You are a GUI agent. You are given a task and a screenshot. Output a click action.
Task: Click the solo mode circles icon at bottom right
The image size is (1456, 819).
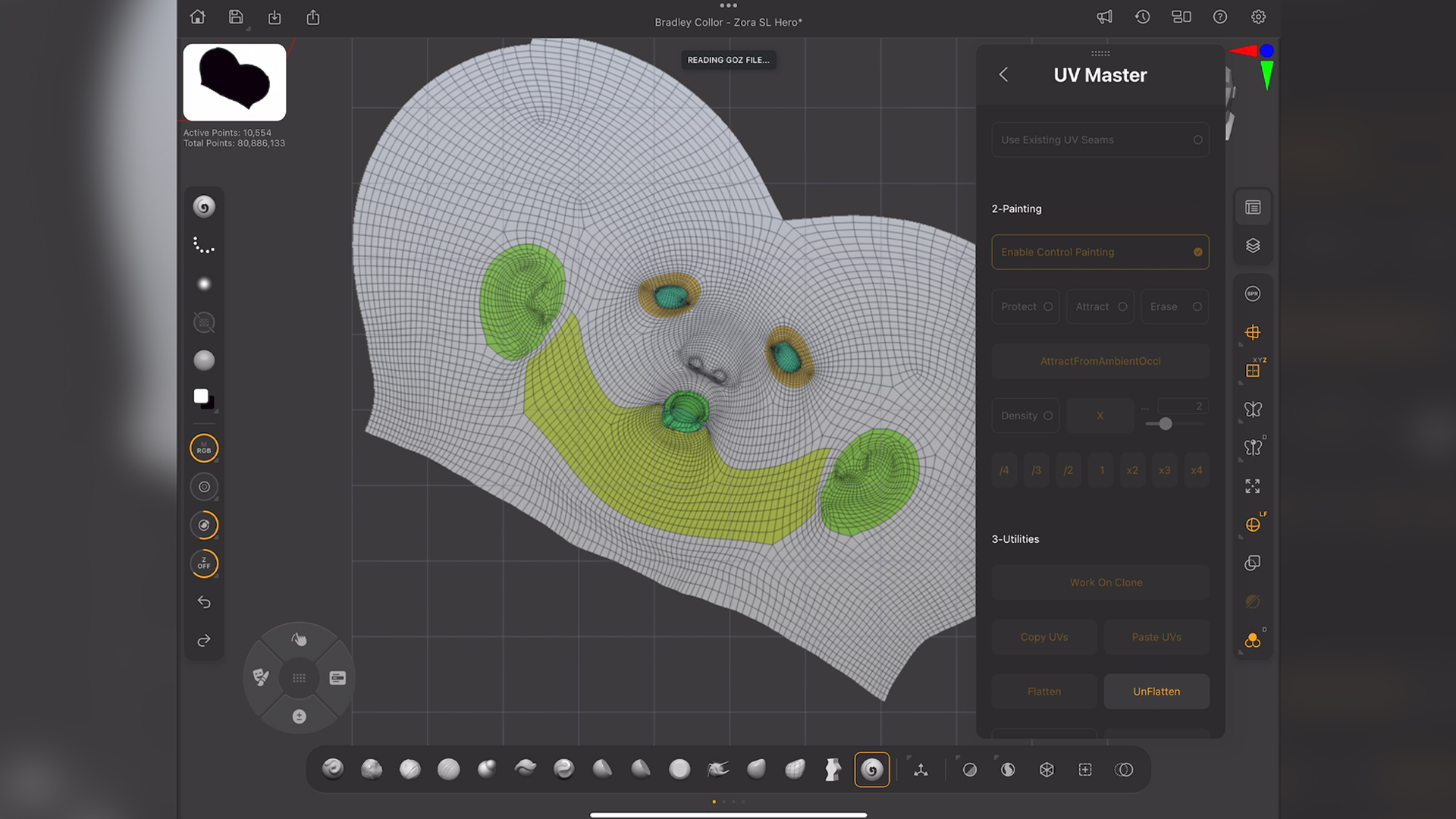pyautogui.click(x=1124, y=769)
